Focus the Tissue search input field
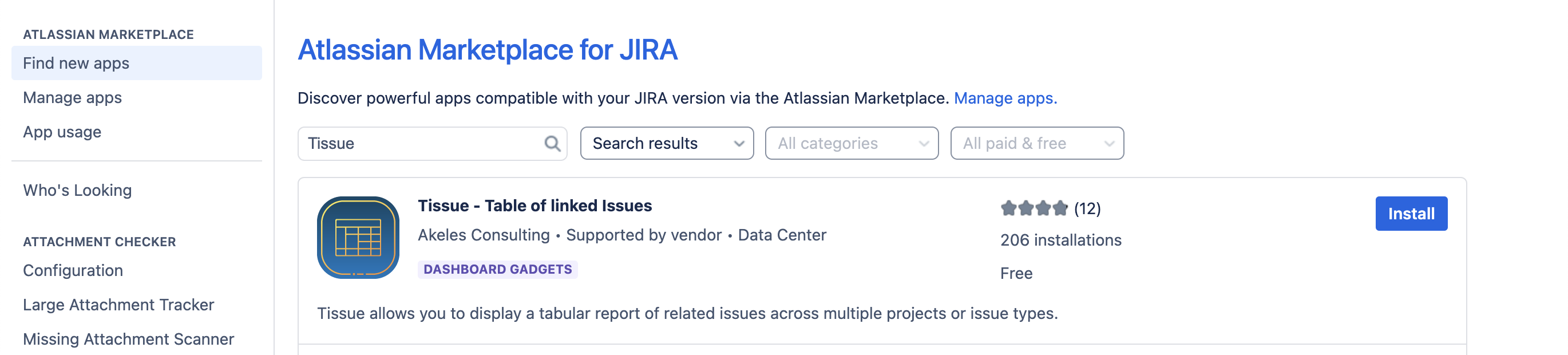The width and height of the screenshot is (1568, 355). click(420, 144)
